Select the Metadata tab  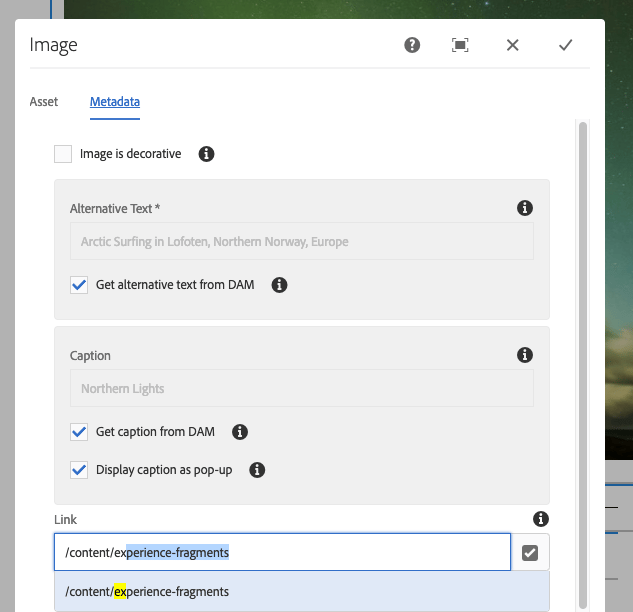point(115,102)
